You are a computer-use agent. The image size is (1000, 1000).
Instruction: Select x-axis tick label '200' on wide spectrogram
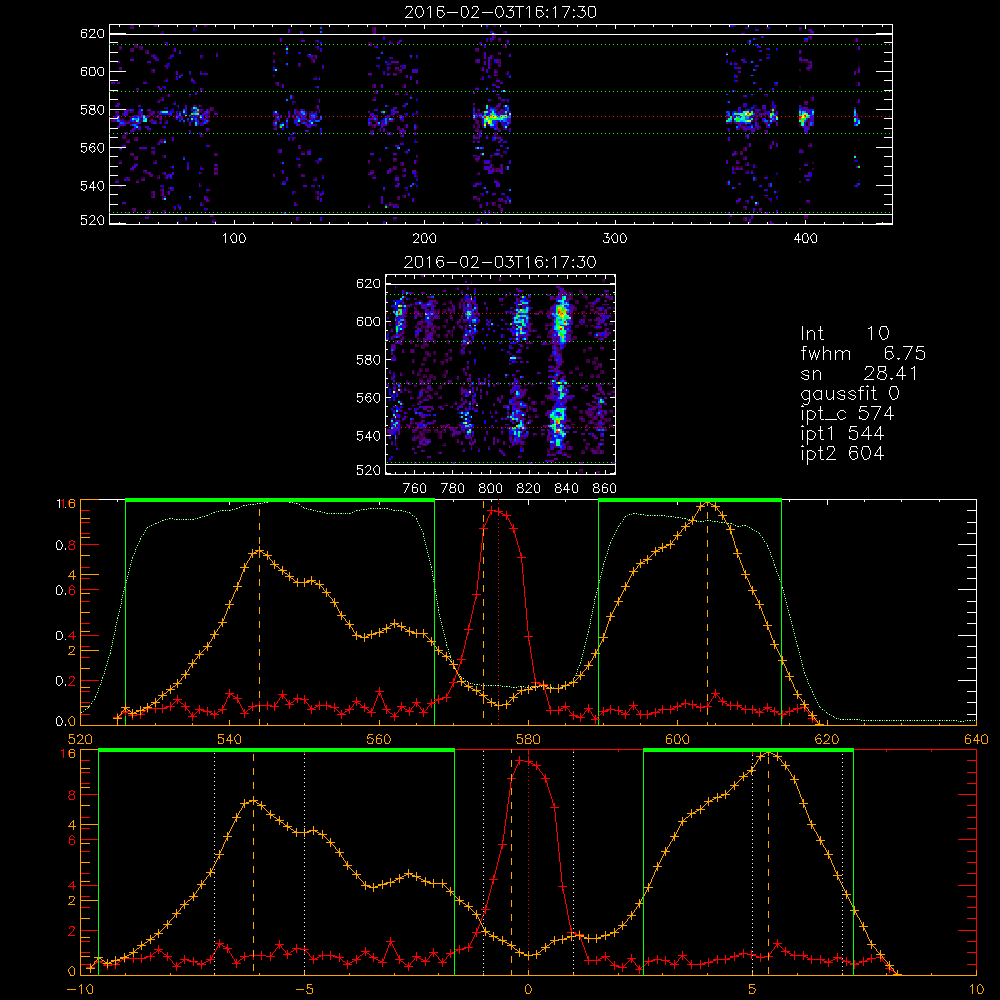tap(424, 239)
